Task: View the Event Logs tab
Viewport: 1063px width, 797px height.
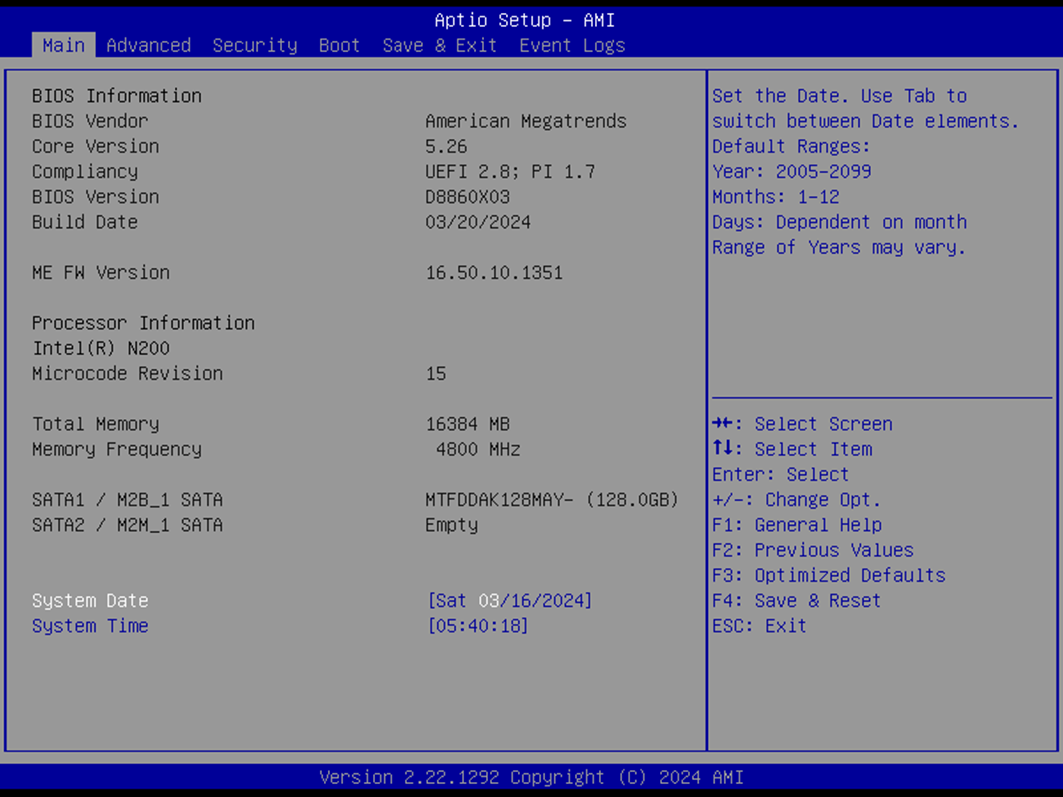Action: click(572, 45)
